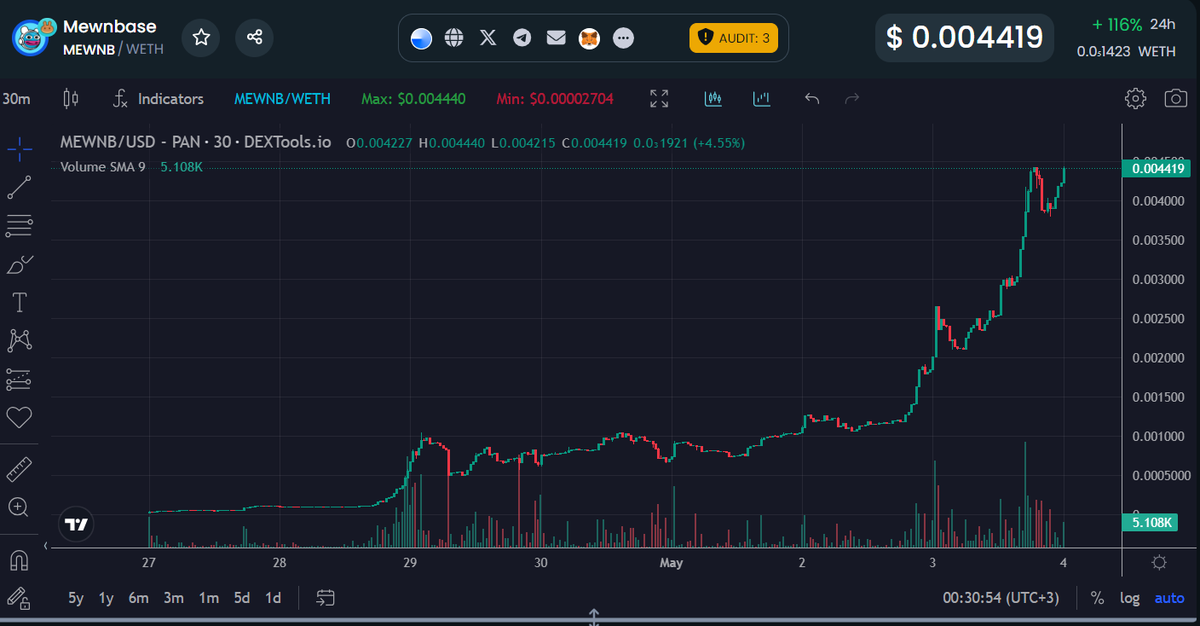Select the text annotation tool

[19, 302]
